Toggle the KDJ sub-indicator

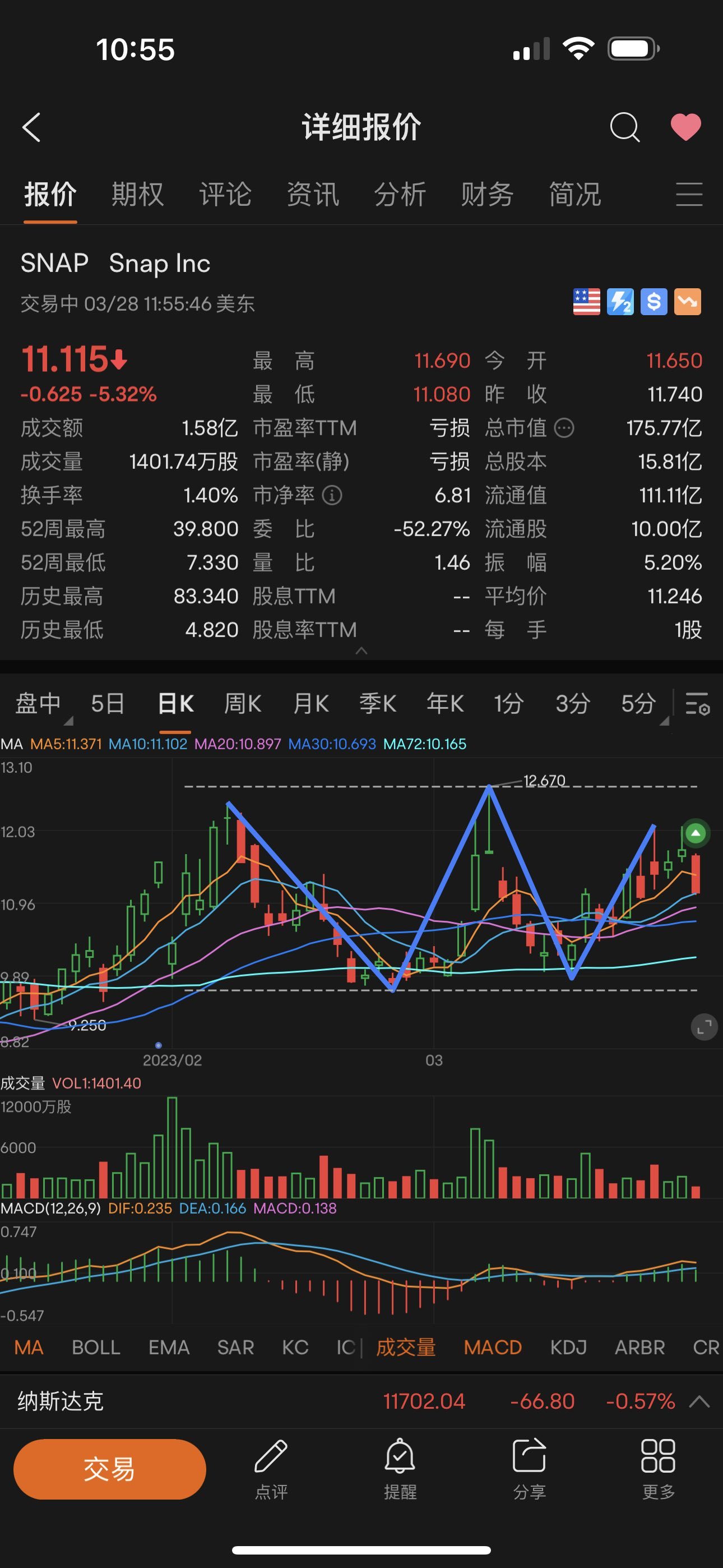pos(568,1348)
